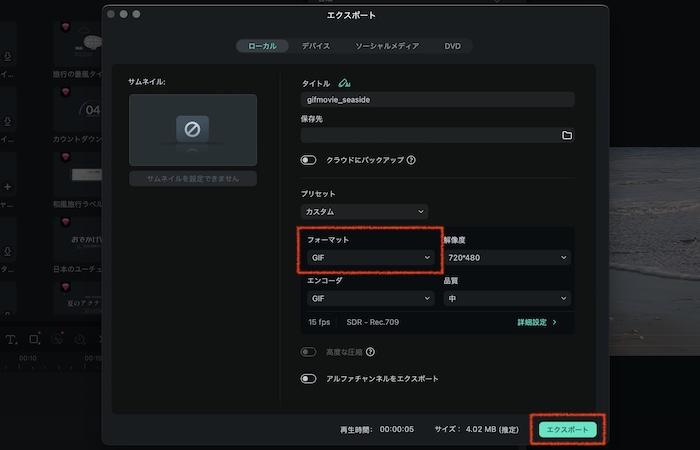The width and height of the screenshot is (700, 450).
Task: Open the フォーマット GIF dropdown
Action: coord(371,258)
